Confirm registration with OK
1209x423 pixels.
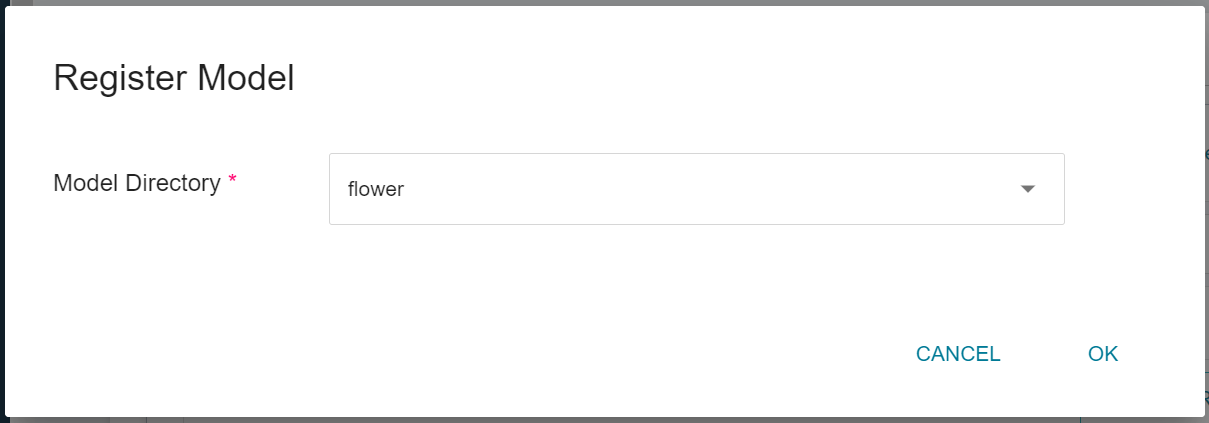(1103, 354)
